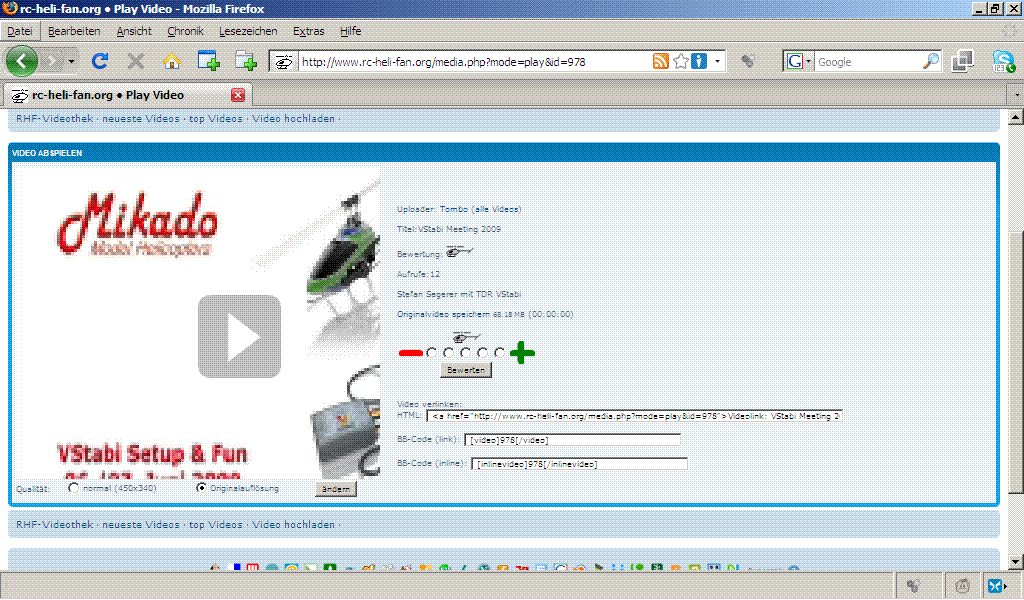
Task: Select the fourth rating radio button
Action: pos(482,353)
